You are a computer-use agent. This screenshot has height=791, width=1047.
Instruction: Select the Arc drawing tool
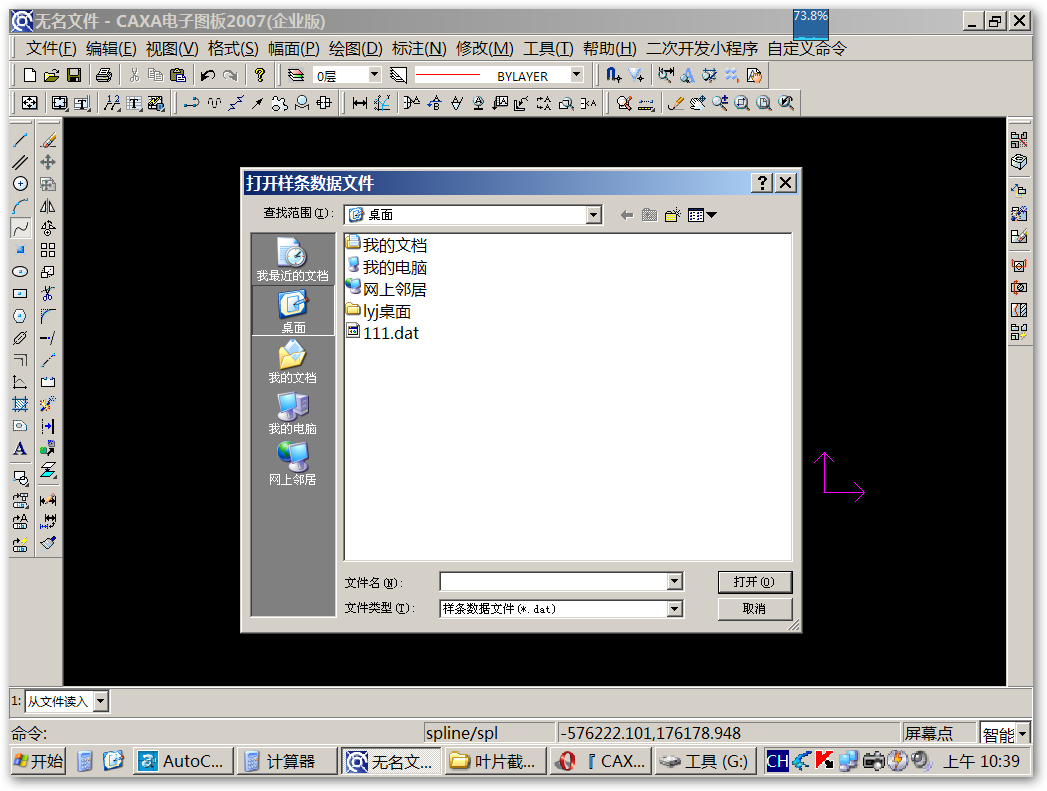[20, 206]
